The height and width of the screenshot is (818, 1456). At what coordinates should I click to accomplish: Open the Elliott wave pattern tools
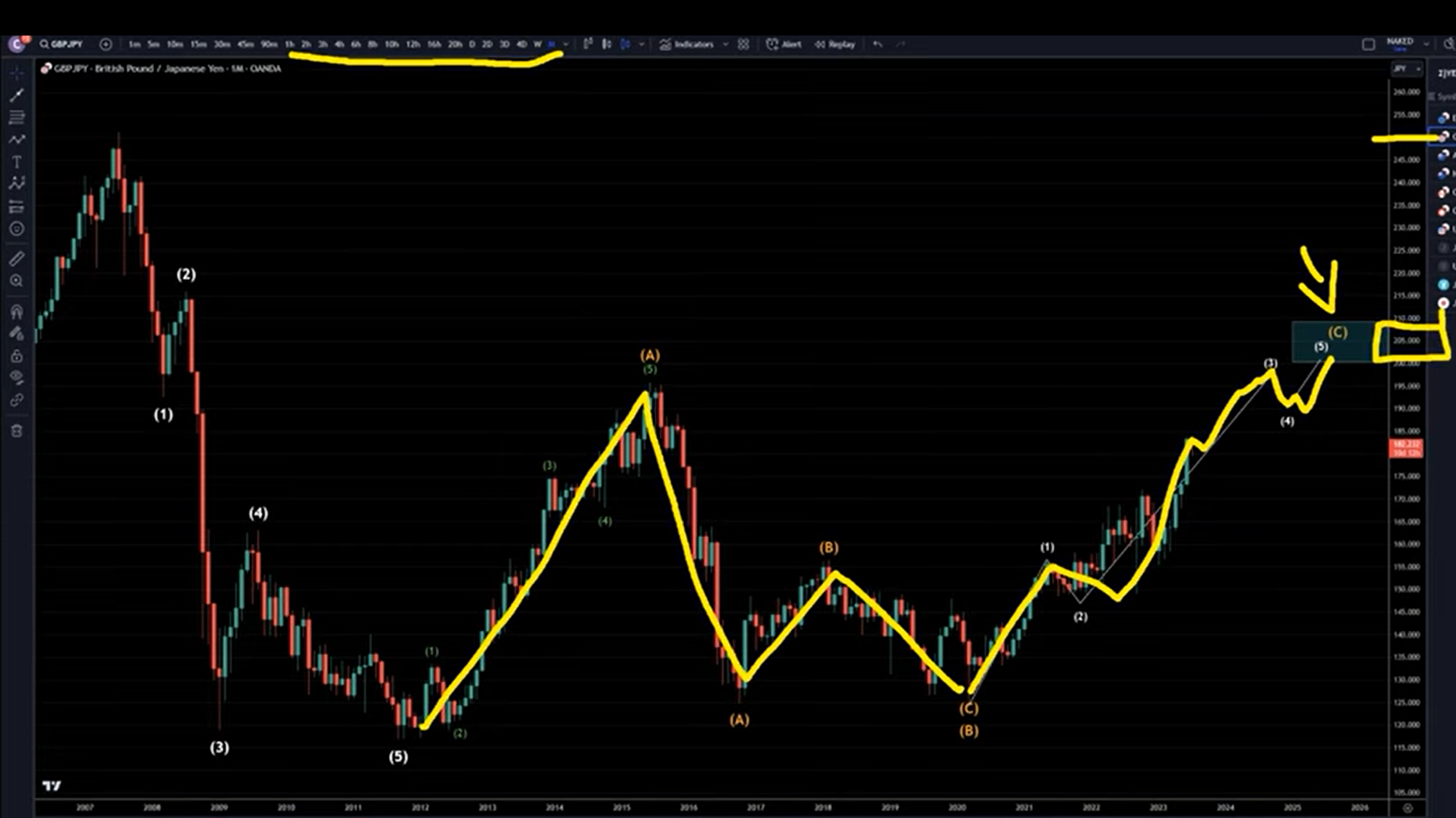coord(16,184)
